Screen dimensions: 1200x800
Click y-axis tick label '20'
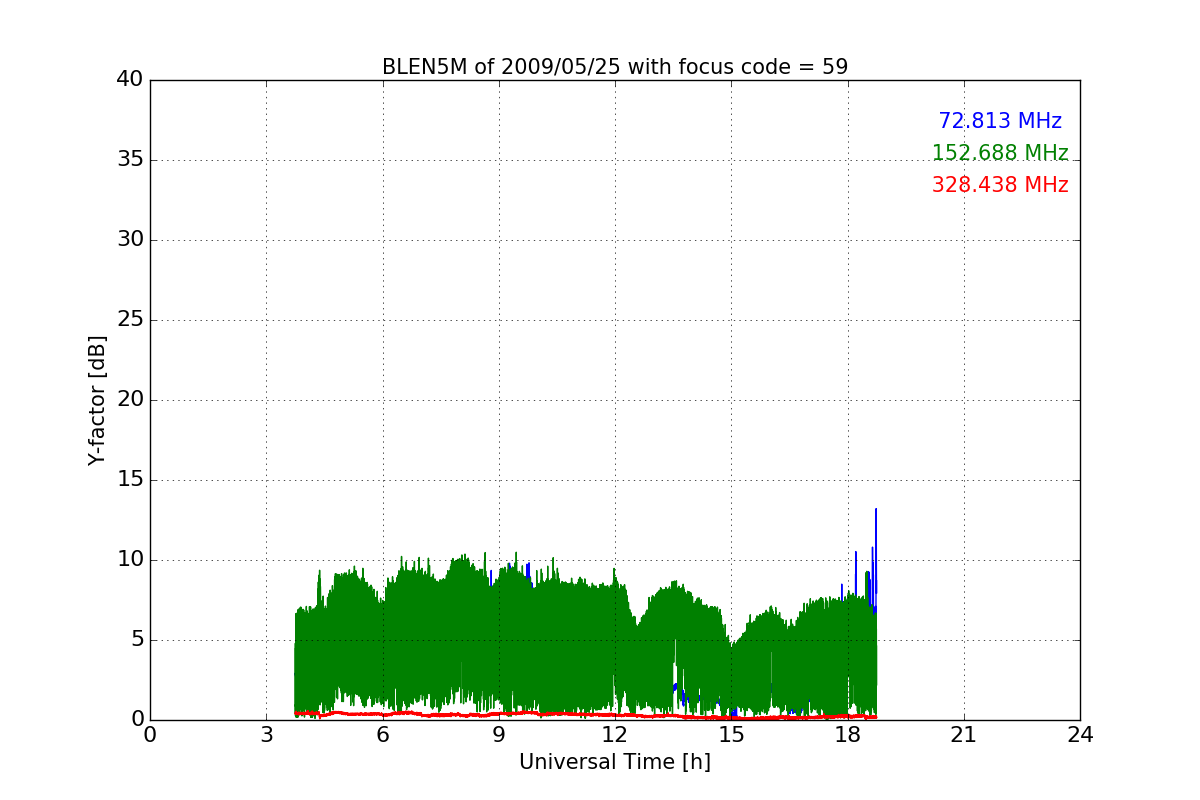(130, 400)
